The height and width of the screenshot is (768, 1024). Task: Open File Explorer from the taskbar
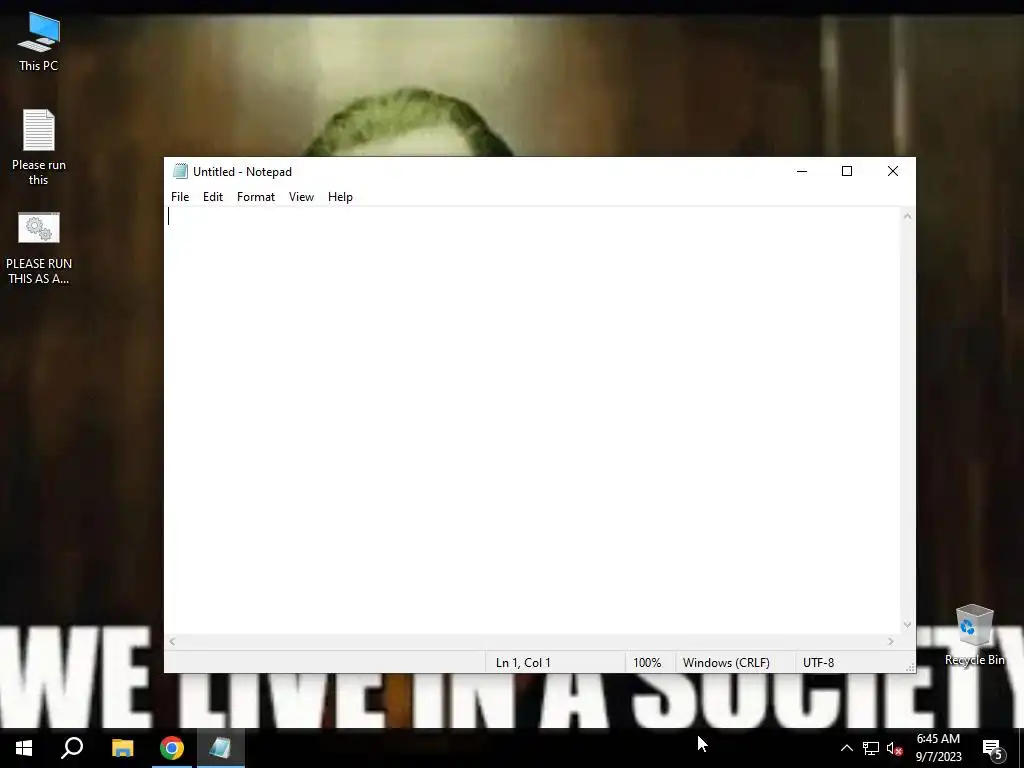pos(122,748)
